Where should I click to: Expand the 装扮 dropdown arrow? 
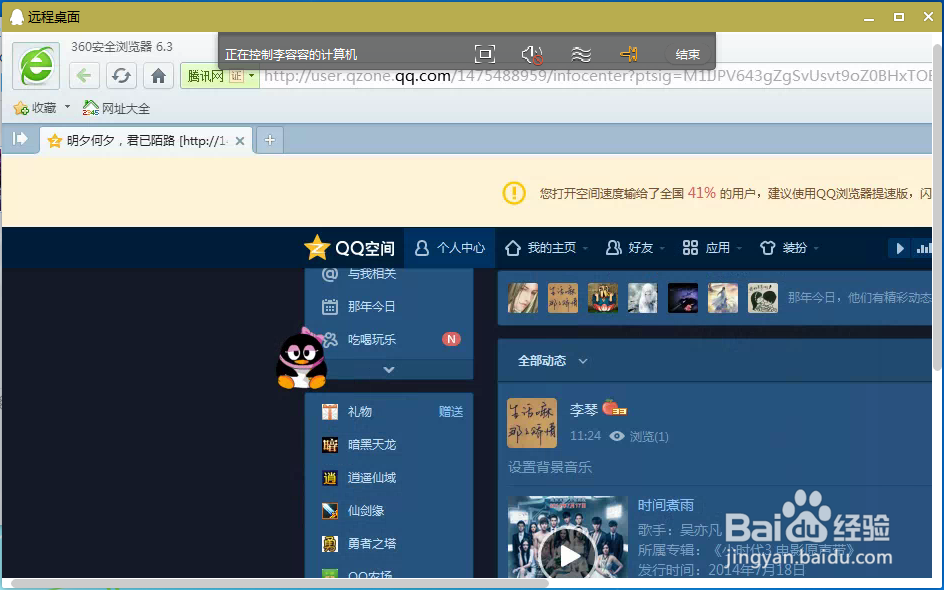pyautogui.click(x=816, y=249)
